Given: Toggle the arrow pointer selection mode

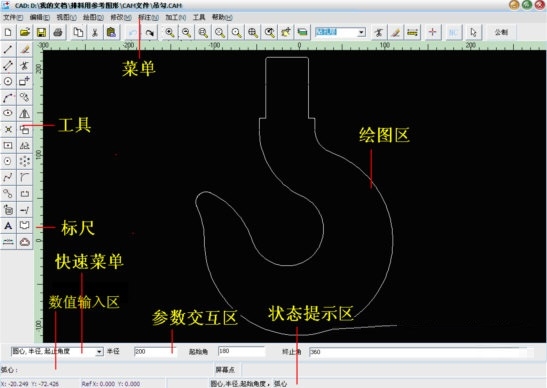Looking at the screenshot, I should point(473,32).
